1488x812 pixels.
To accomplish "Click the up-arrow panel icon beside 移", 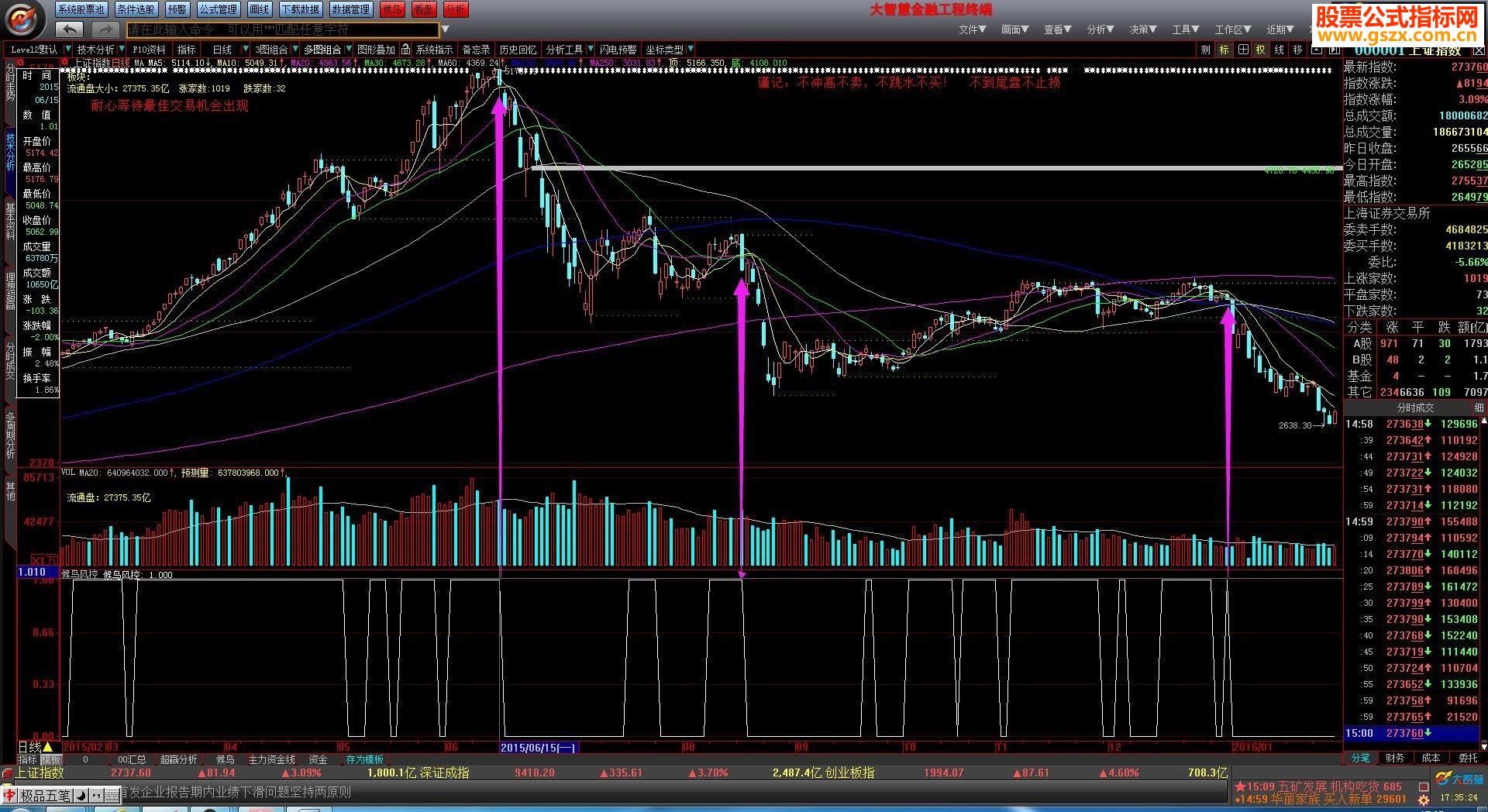I will point(1317,50).
